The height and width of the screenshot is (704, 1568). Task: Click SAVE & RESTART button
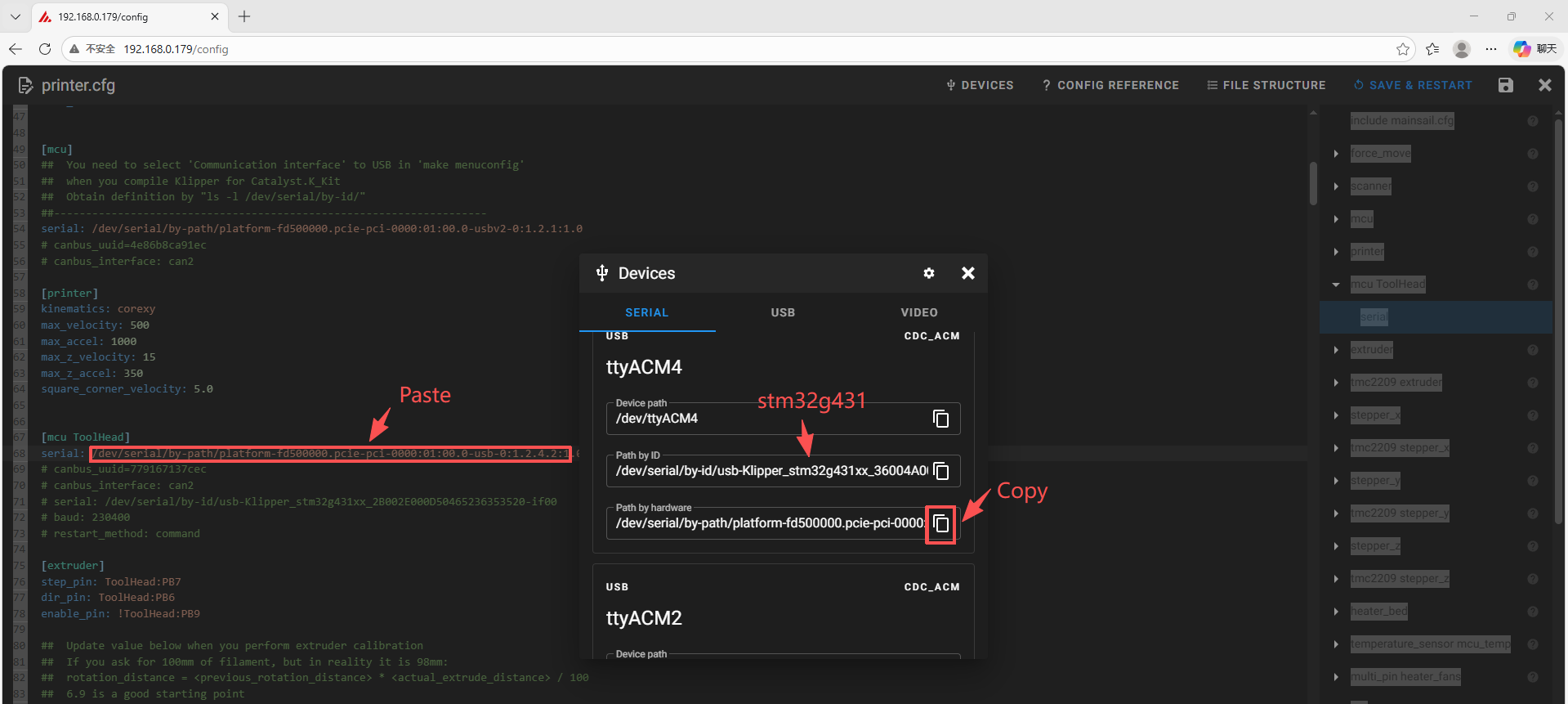(1413, 85)
